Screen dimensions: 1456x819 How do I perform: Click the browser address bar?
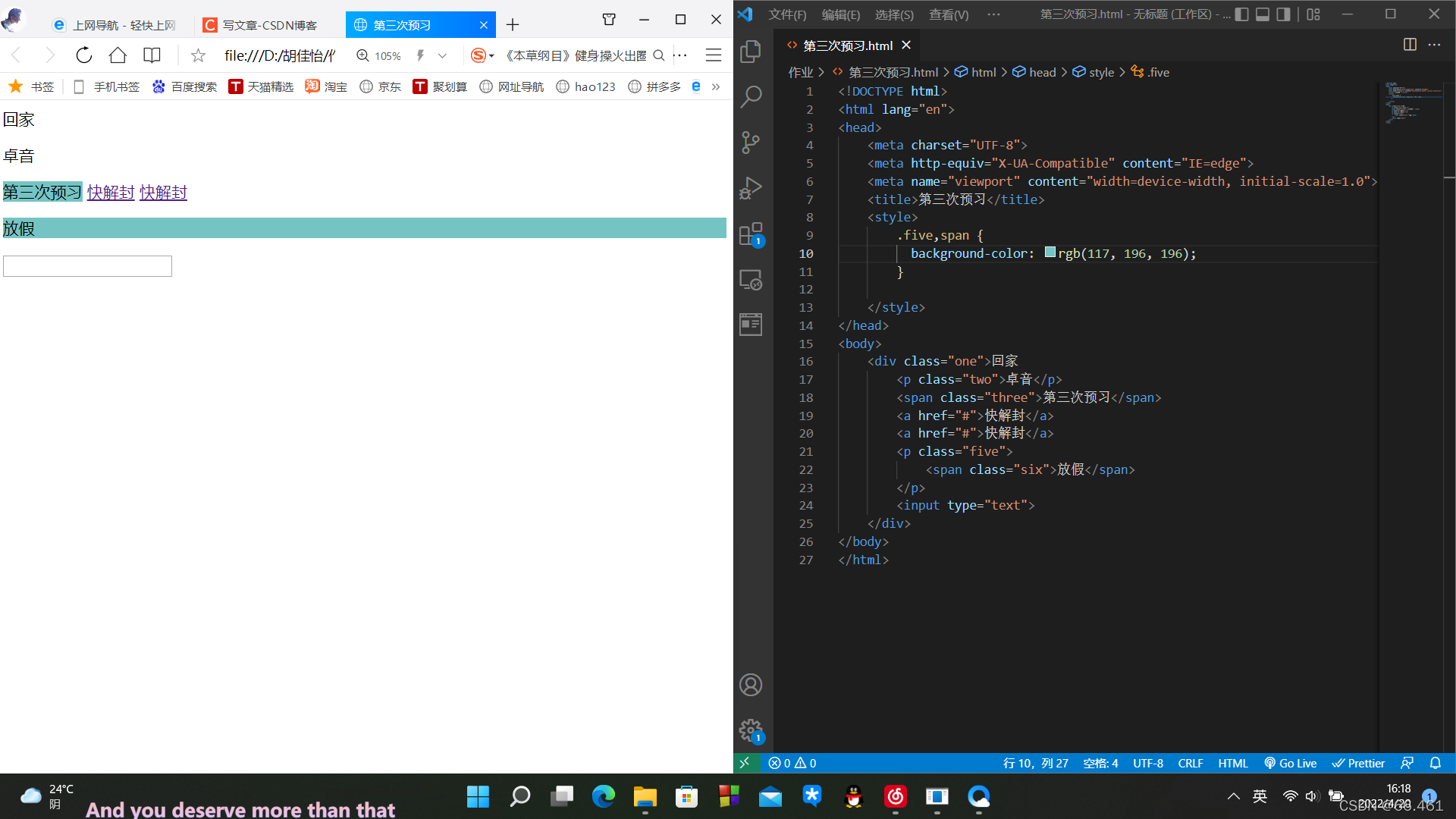click(x=279, y=55)
